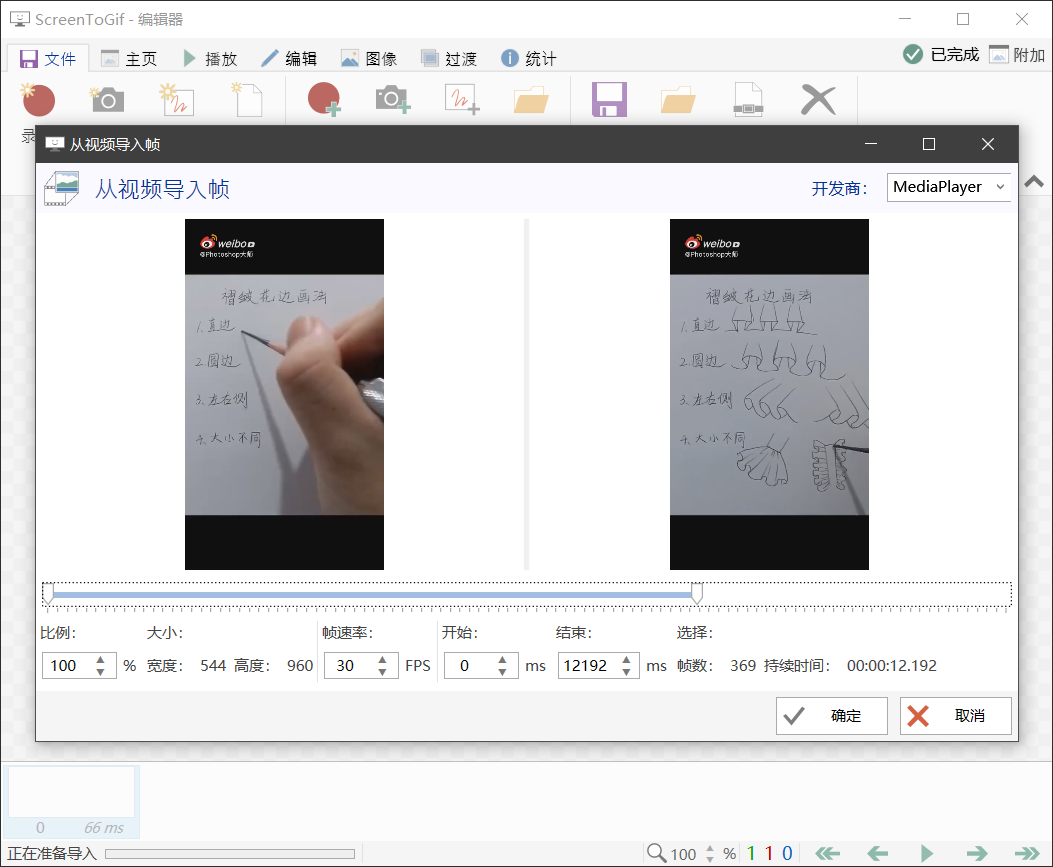Click the start time field 0
The width and height of the screenshot is (1053, 867).
(x=469, y=666)
